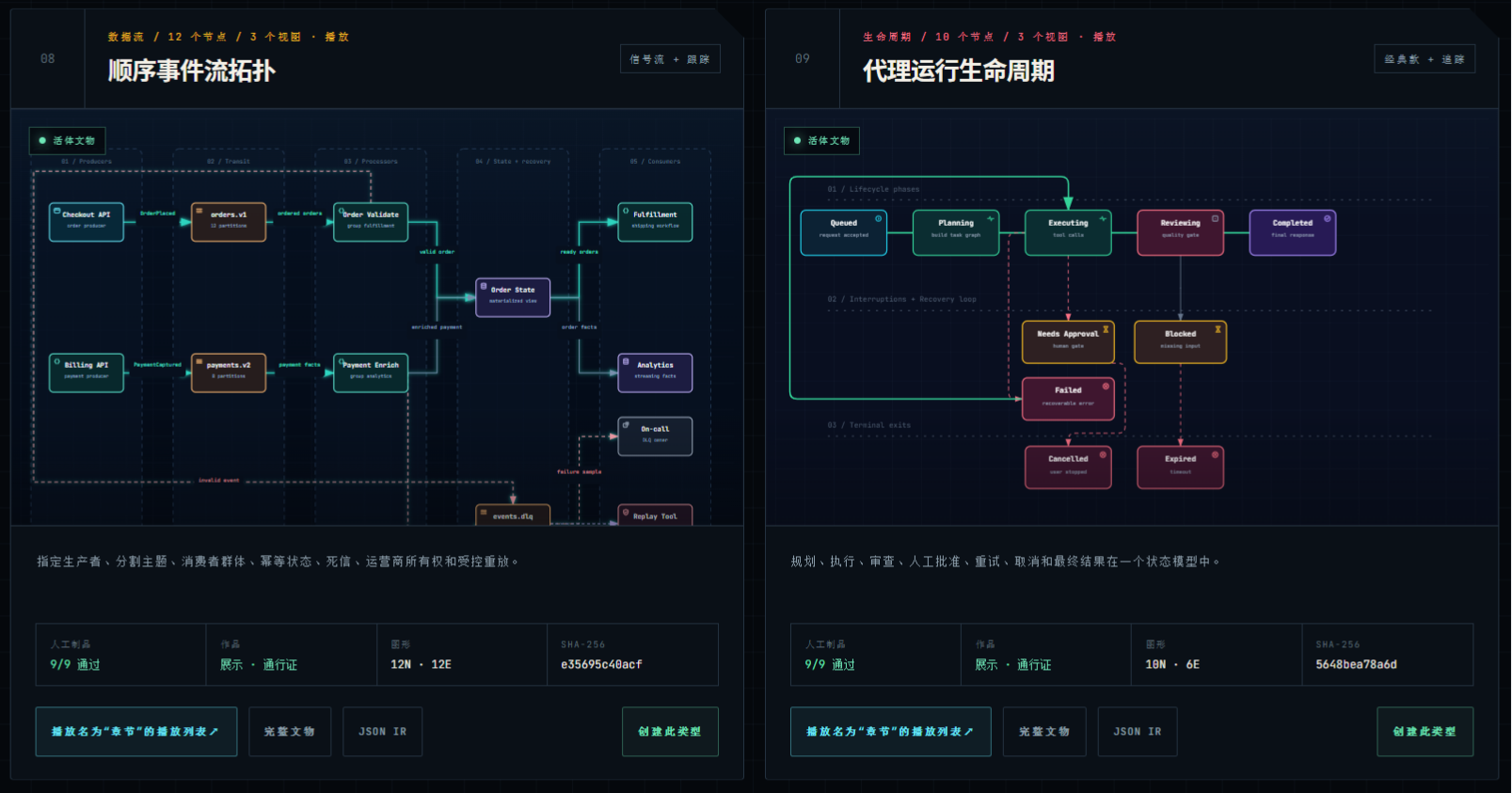Image resolution: width=1512 pixels, height=793 pixels.
Task: Click the '05 / Consumers' lane header
Action: pos(655,162)
